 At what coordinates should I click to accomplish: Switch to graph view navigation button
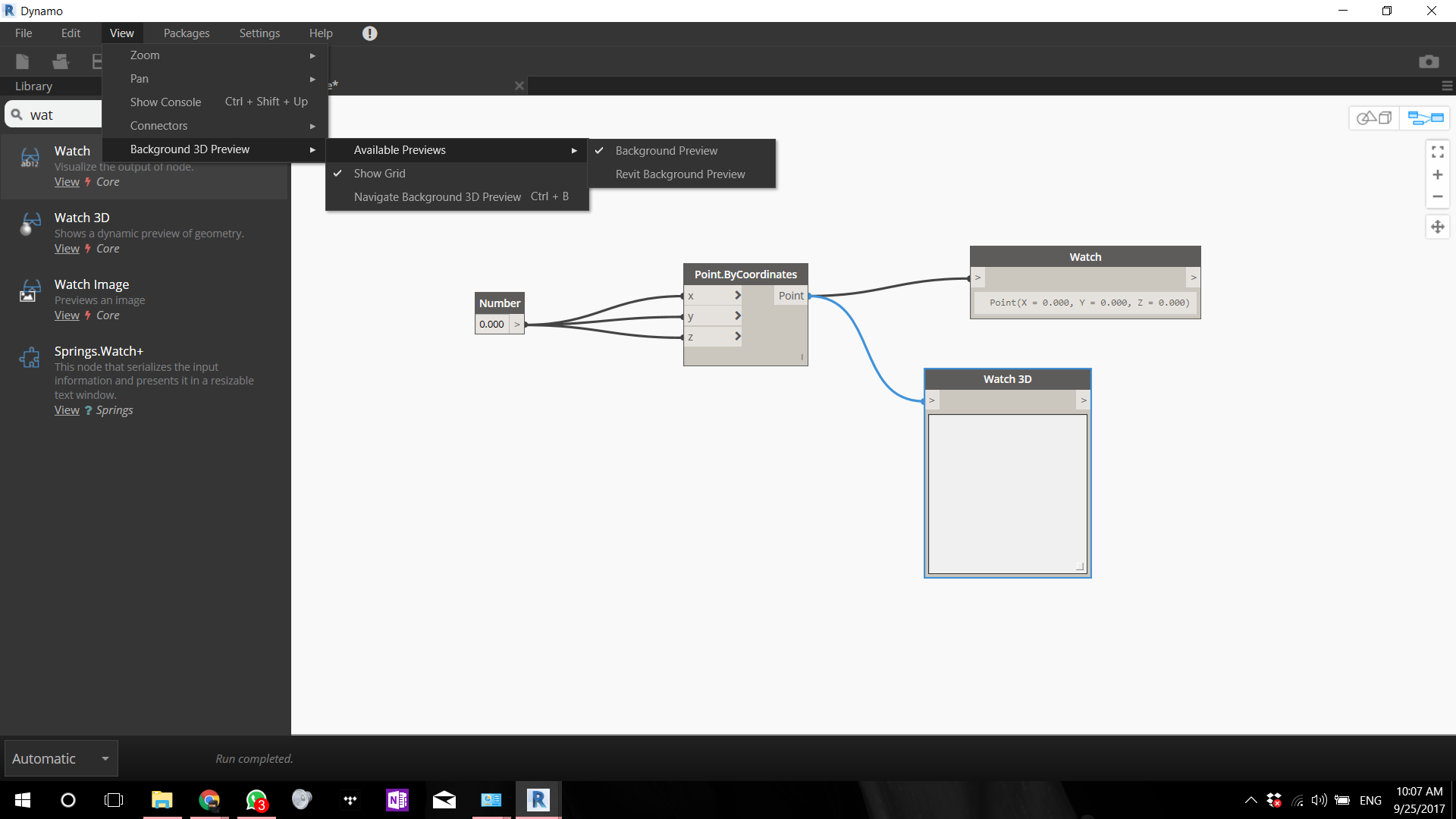(1425, 118)
